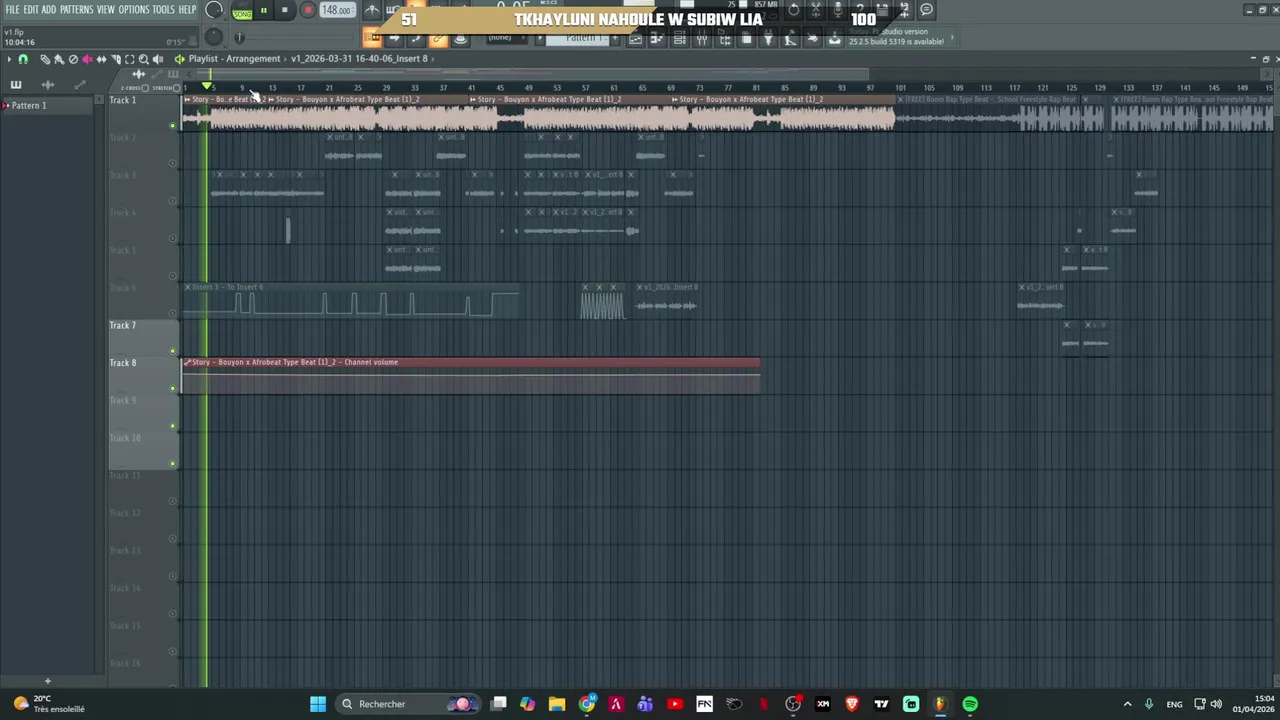The image size is (1280, 720).
Task: Pause playback with the transport pause button
Action: coord(263,10)
